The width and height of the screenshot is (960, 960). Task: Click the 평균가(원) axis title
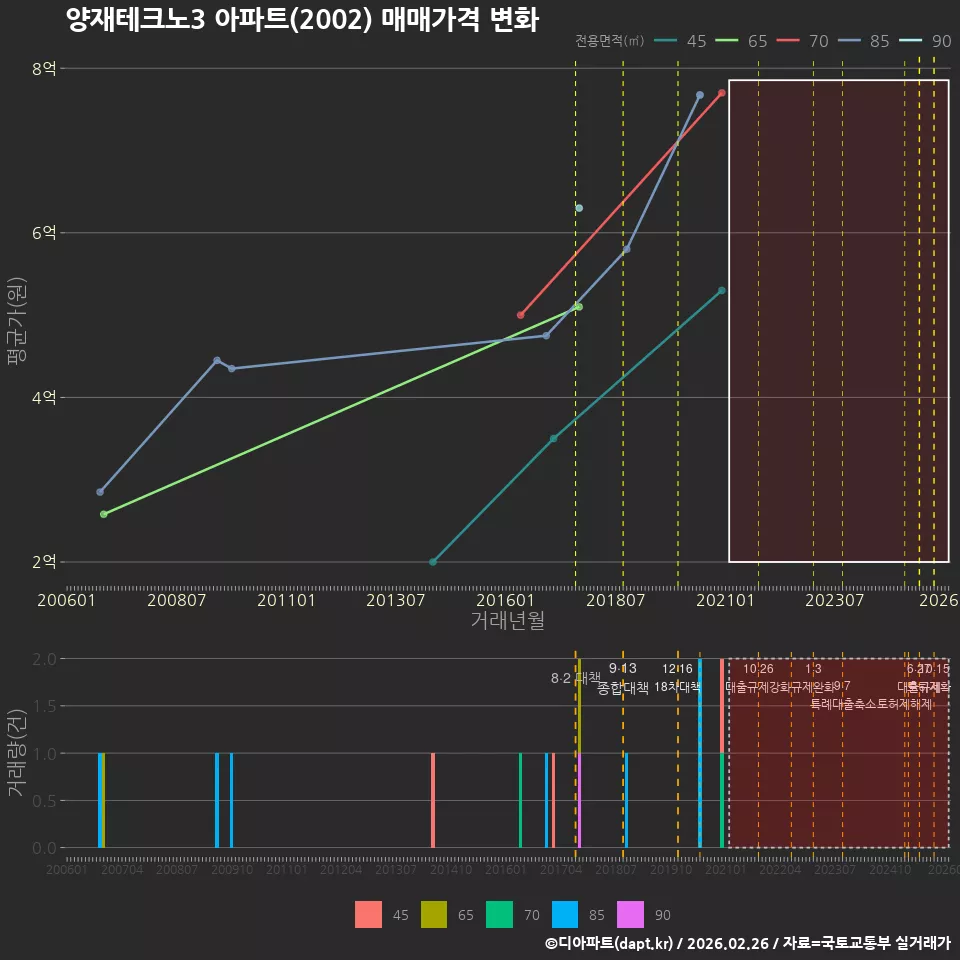pyautogui.click(x=17, y=321)
